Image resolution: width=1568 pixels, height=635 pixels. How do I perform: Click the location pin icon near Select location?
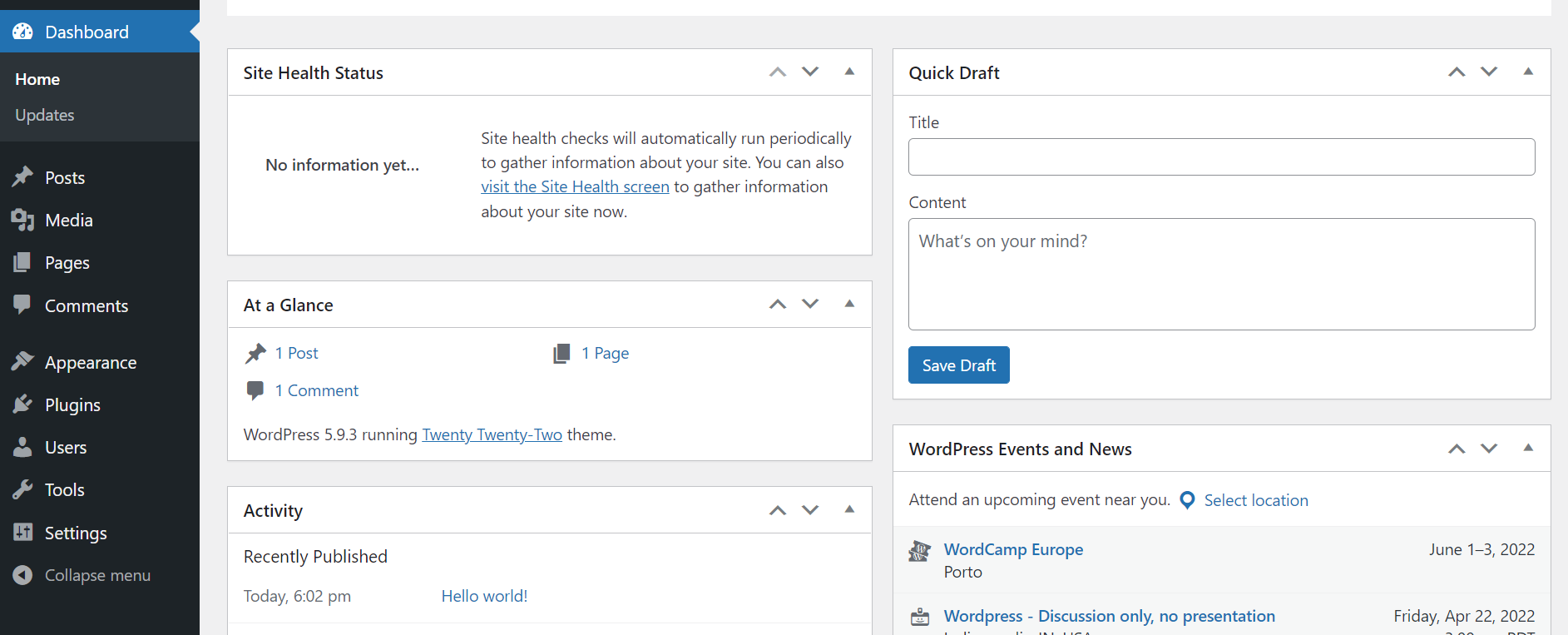point(1188,500)
